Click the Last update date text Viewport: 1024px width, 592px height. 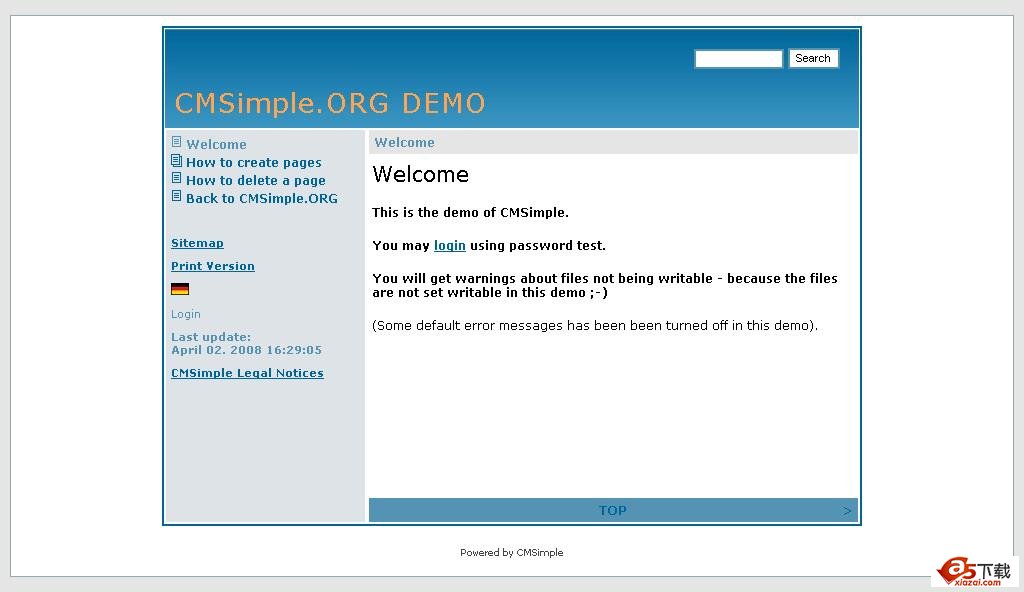pyautogui.click(x=246, y=344)
